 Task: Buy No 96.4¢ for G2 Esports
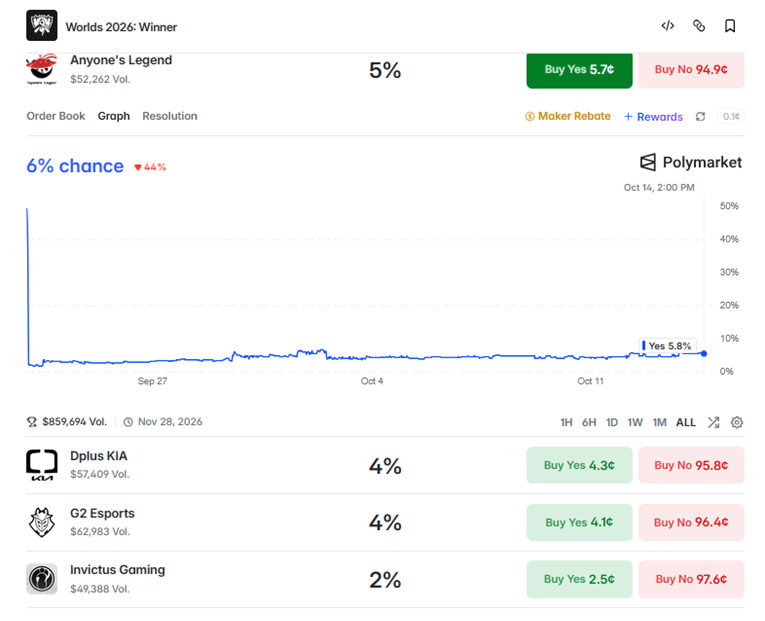[x=691, y=522]
